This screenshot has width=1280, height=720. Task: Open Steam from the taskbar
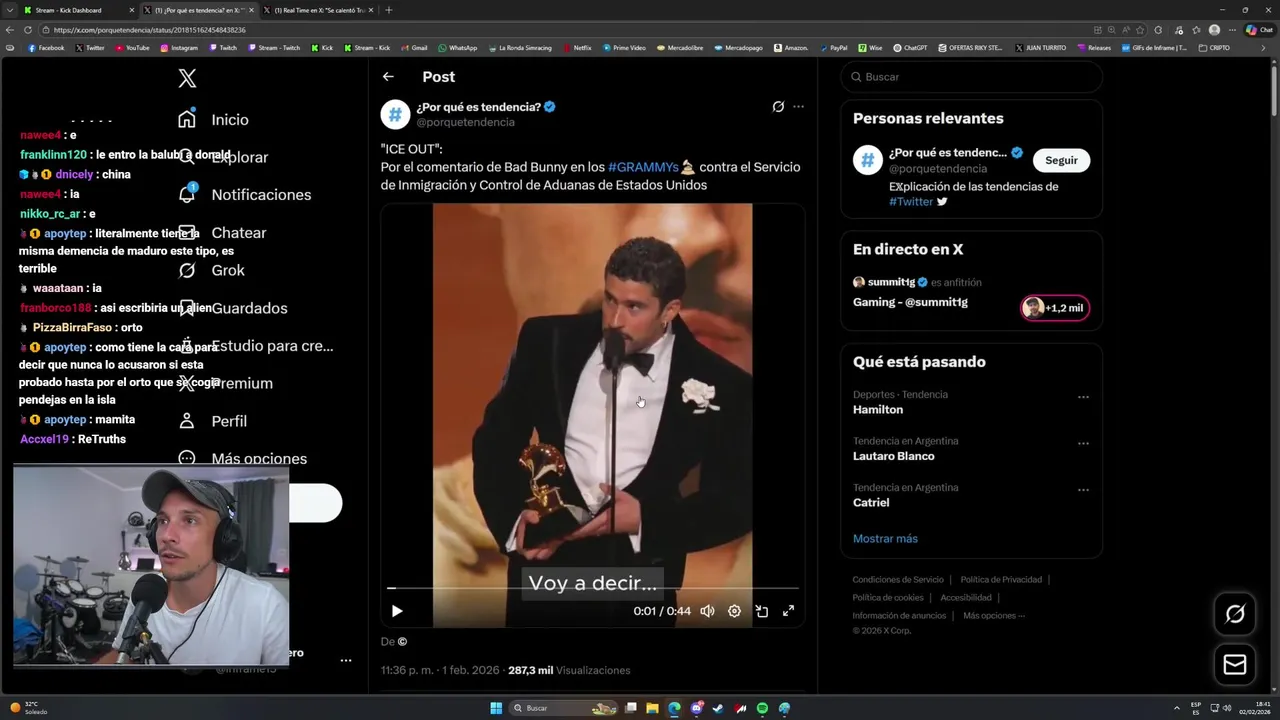pos(718,708)
